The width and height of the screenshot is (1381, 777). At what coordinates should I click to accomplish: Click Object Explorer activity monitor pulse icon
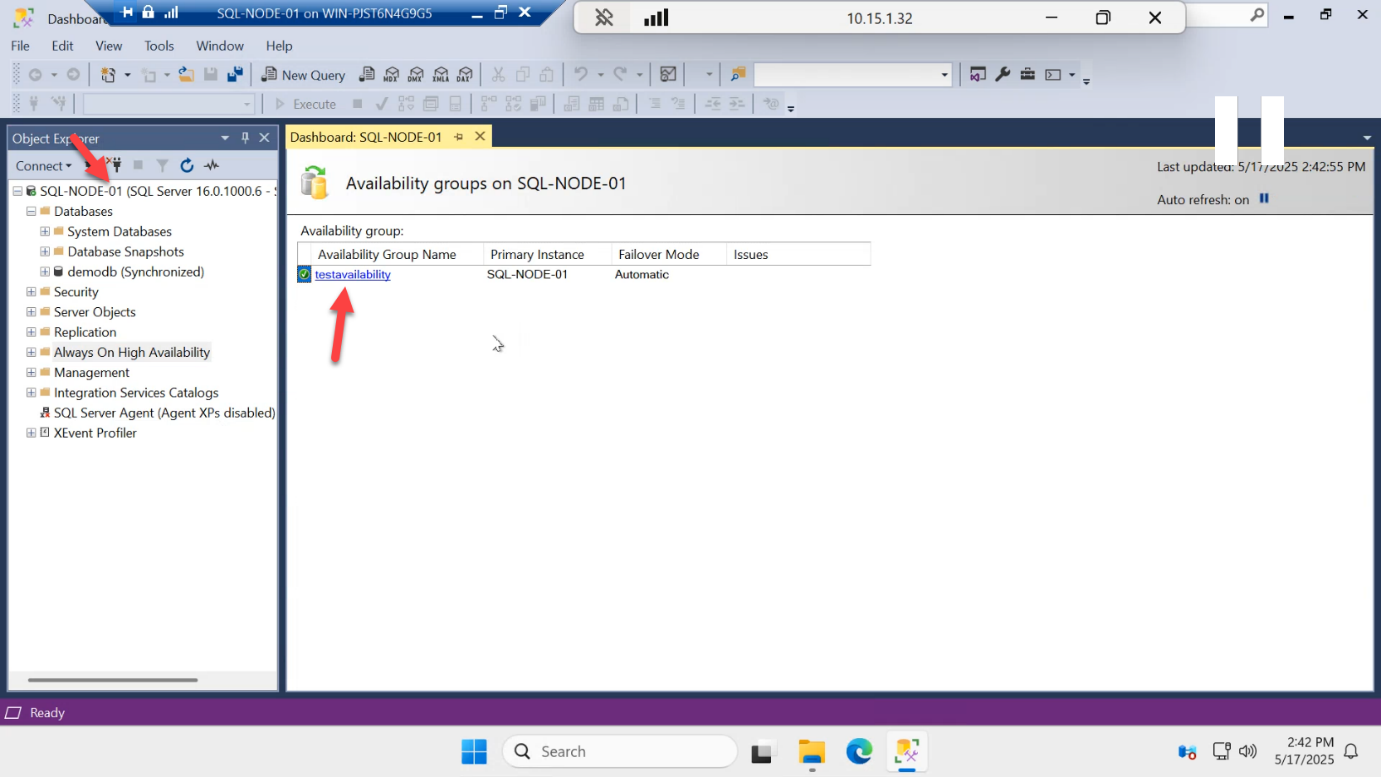tap(211, 166)
